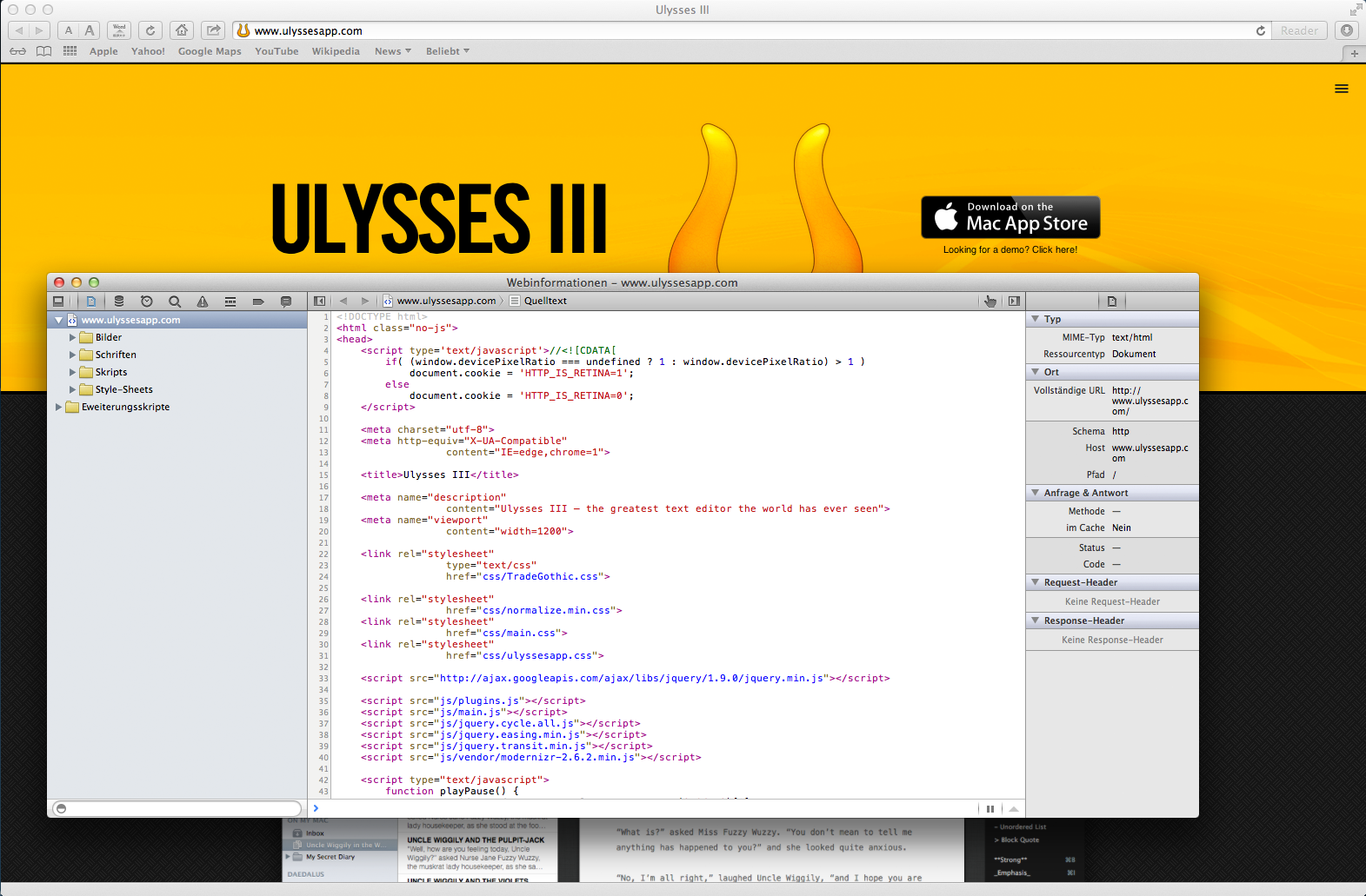Go forward in inspector content history
This screenshot has height=896, width=1366.
(365, 301)
